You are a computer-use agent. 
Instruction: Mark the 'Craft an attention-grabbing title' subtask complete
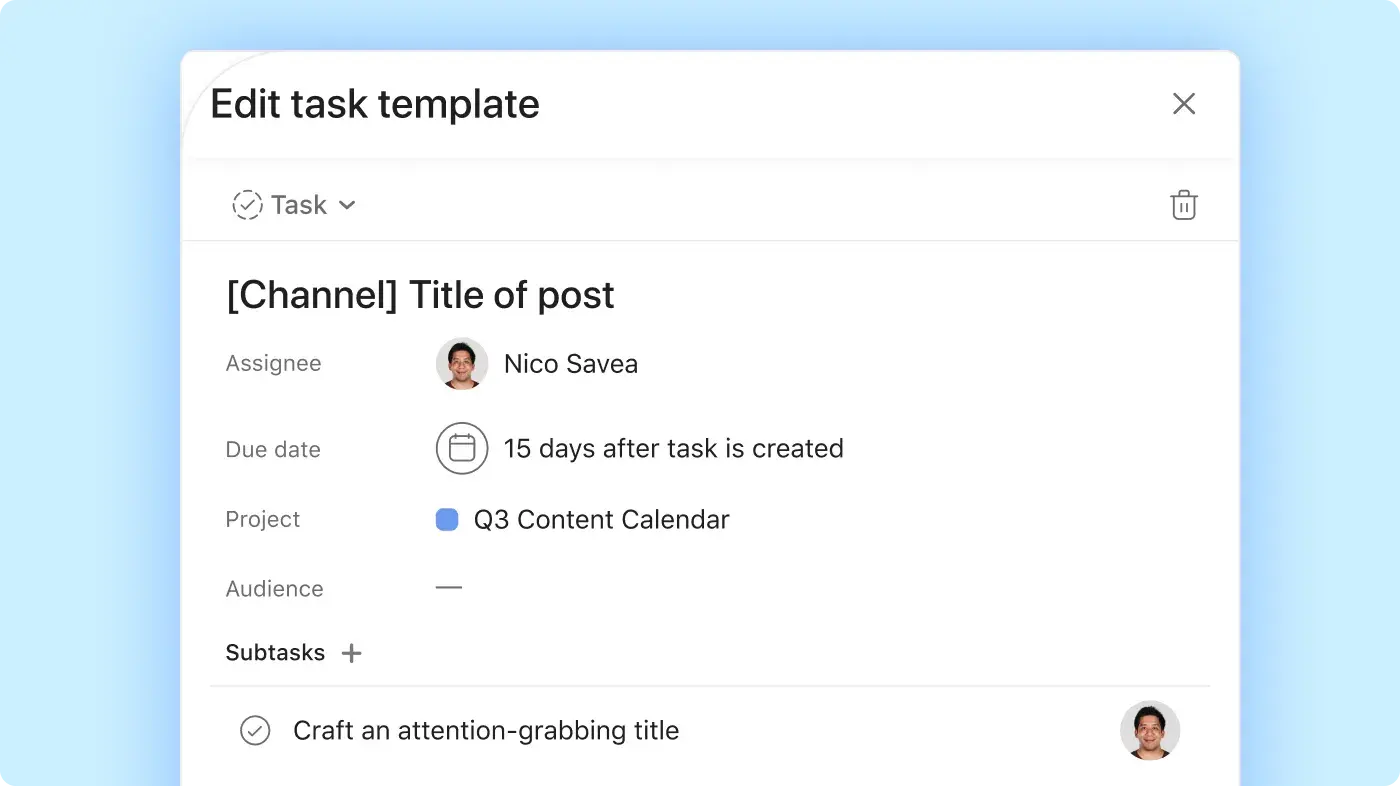click(255, 731)
